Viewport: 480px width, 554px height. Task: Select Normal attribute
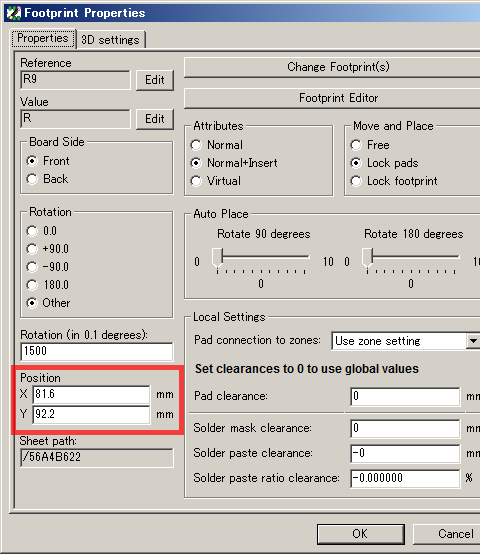217,145
